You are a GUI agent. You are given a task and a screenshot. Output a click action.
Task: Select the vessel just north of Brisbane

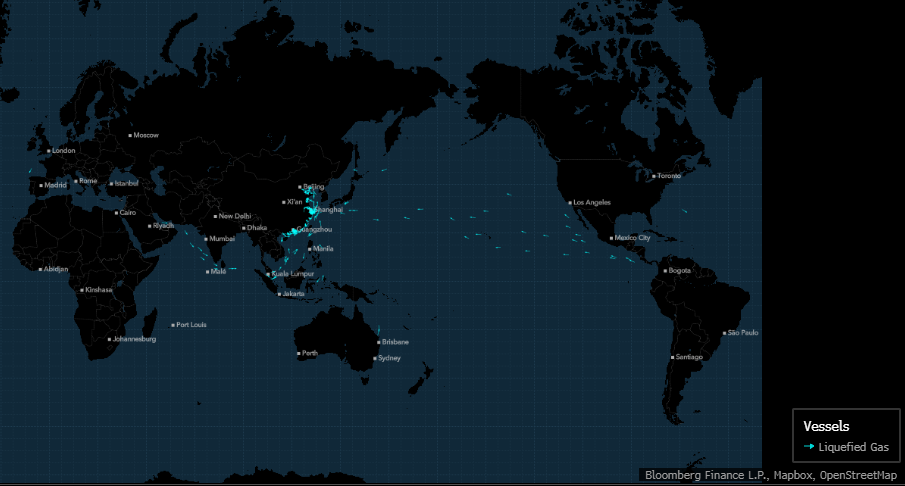[379, 330]
